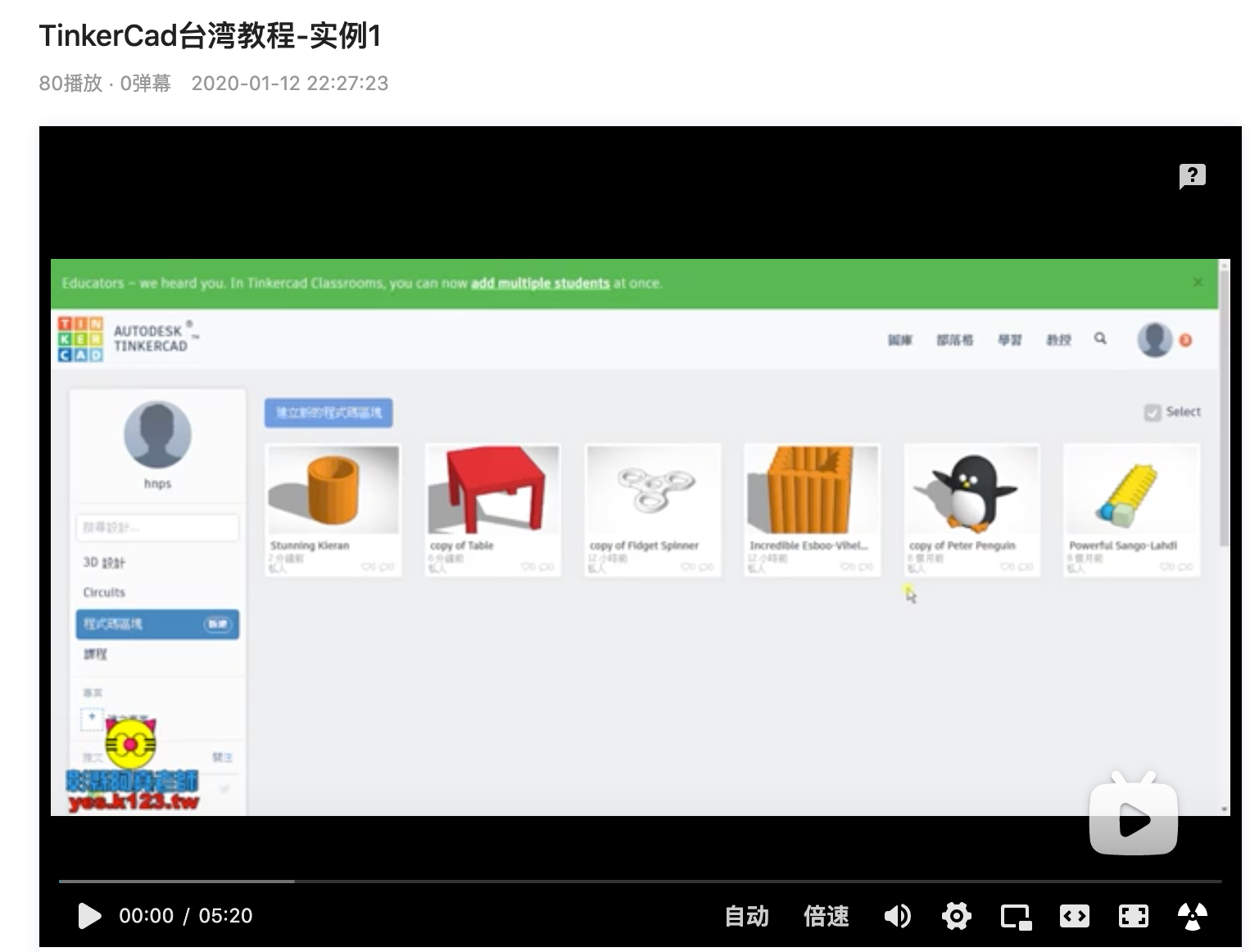Enter fullscreen mode on the player

[x=1134, y=916]
